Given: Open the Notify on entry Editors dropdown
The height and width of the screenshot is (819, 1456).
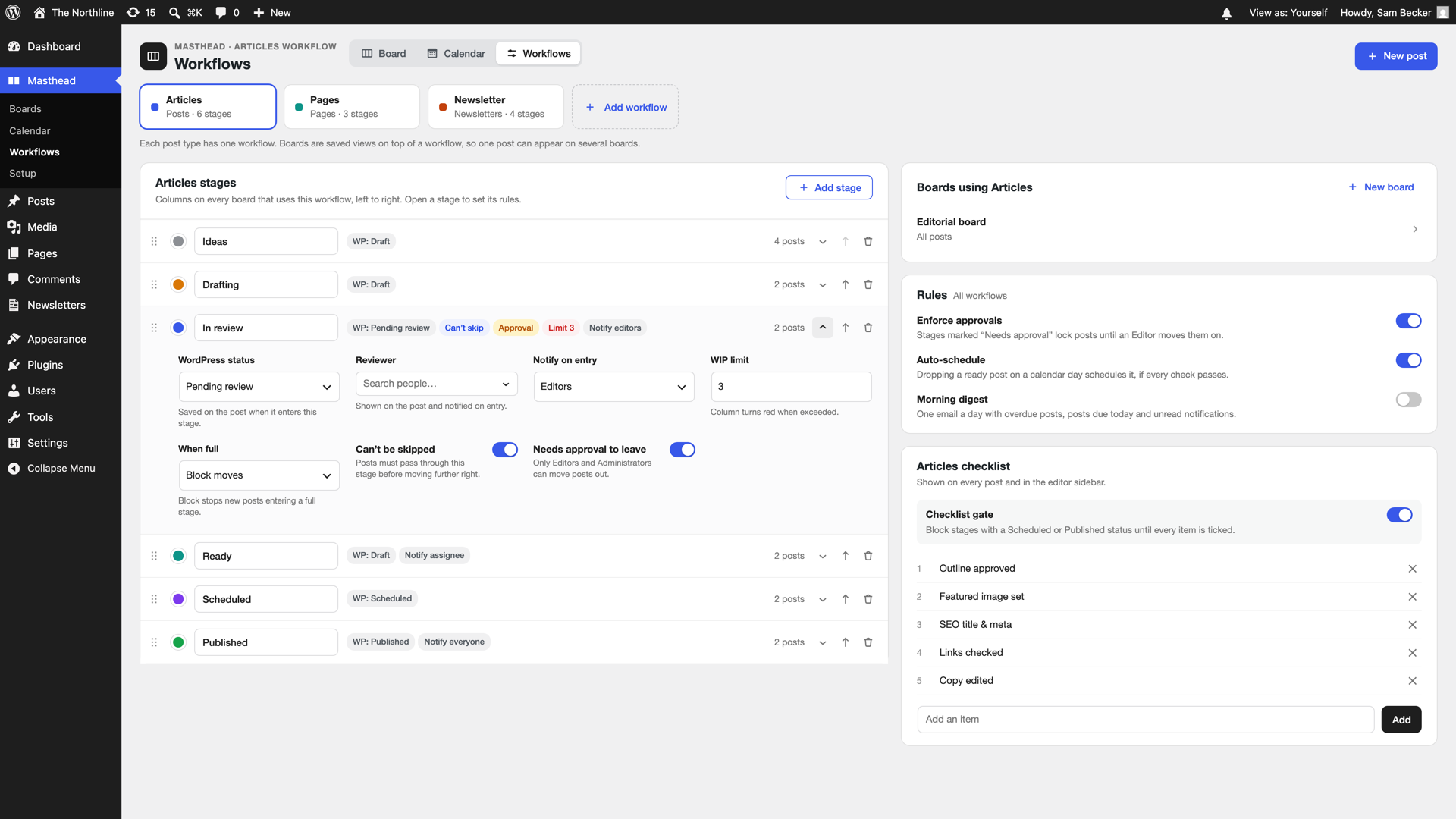Looking at the screenshot, I should (613, 387).
